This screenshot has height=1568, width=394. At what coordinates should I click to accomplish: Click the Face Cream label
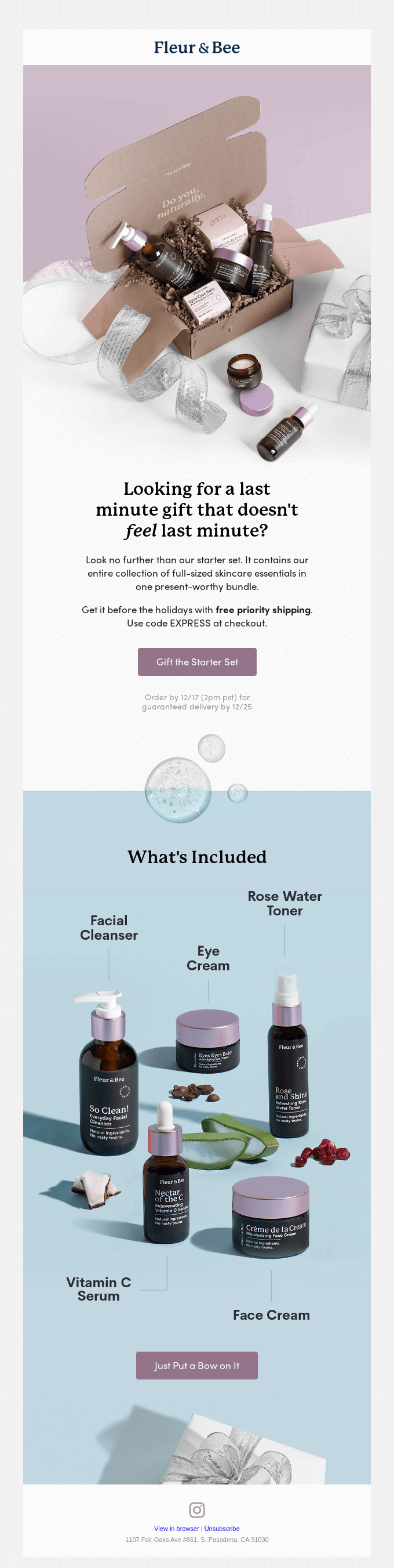(271, 1314)
